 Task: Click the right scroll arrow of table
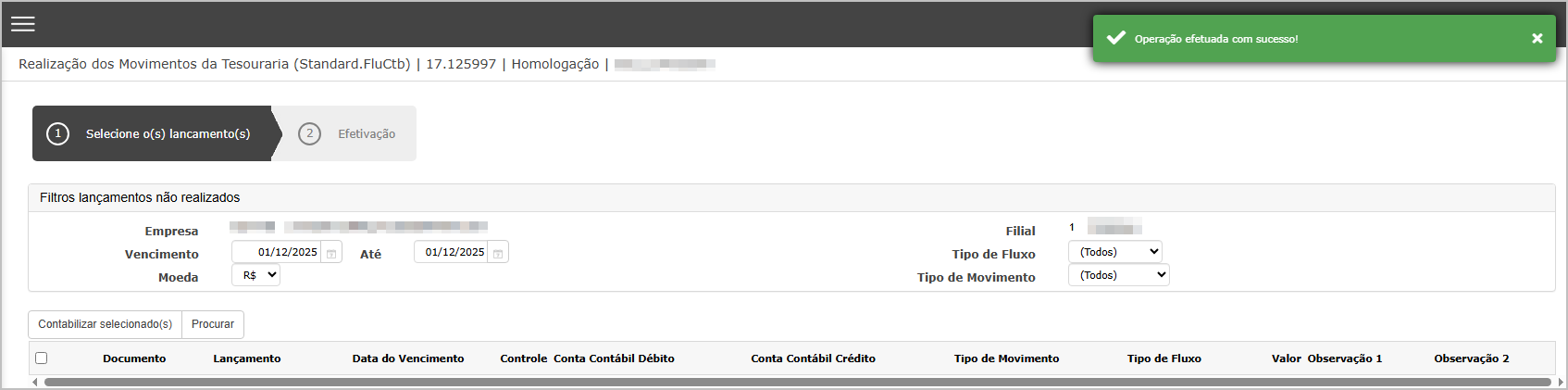(1560, 382)
